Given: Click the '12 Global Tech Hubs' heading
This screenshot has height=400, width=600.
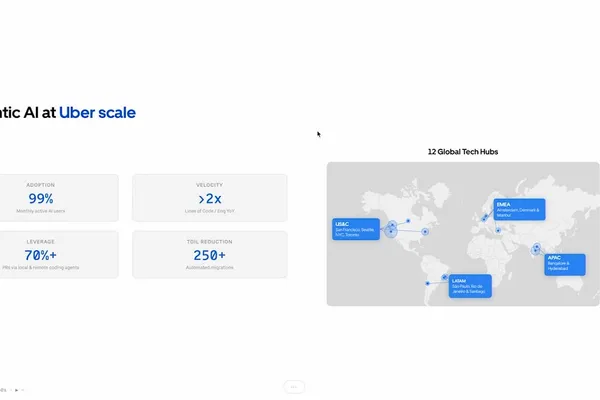Looking at the screenshot, I should point(463,152).
